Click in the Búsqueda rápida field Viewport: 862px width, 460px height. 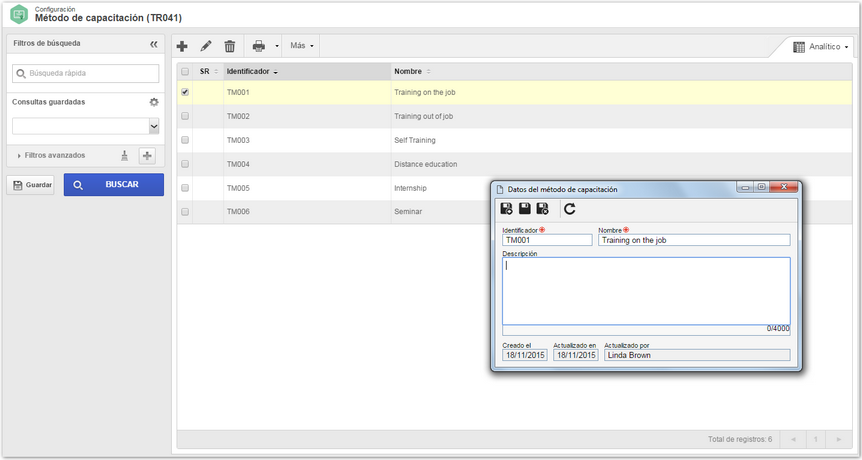click(86, 73)
